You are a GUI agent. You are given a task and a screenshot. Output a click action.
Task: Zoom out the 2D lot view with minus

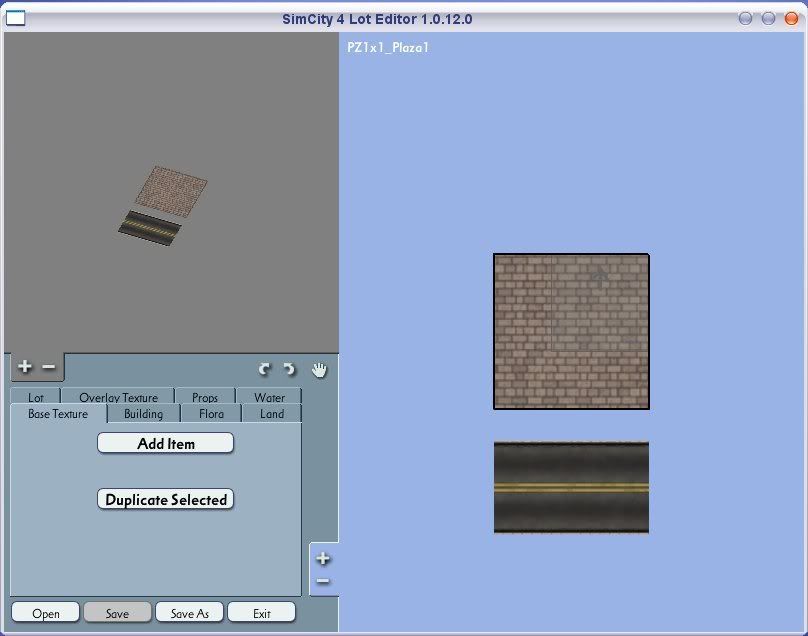click(x=323, y=581)
